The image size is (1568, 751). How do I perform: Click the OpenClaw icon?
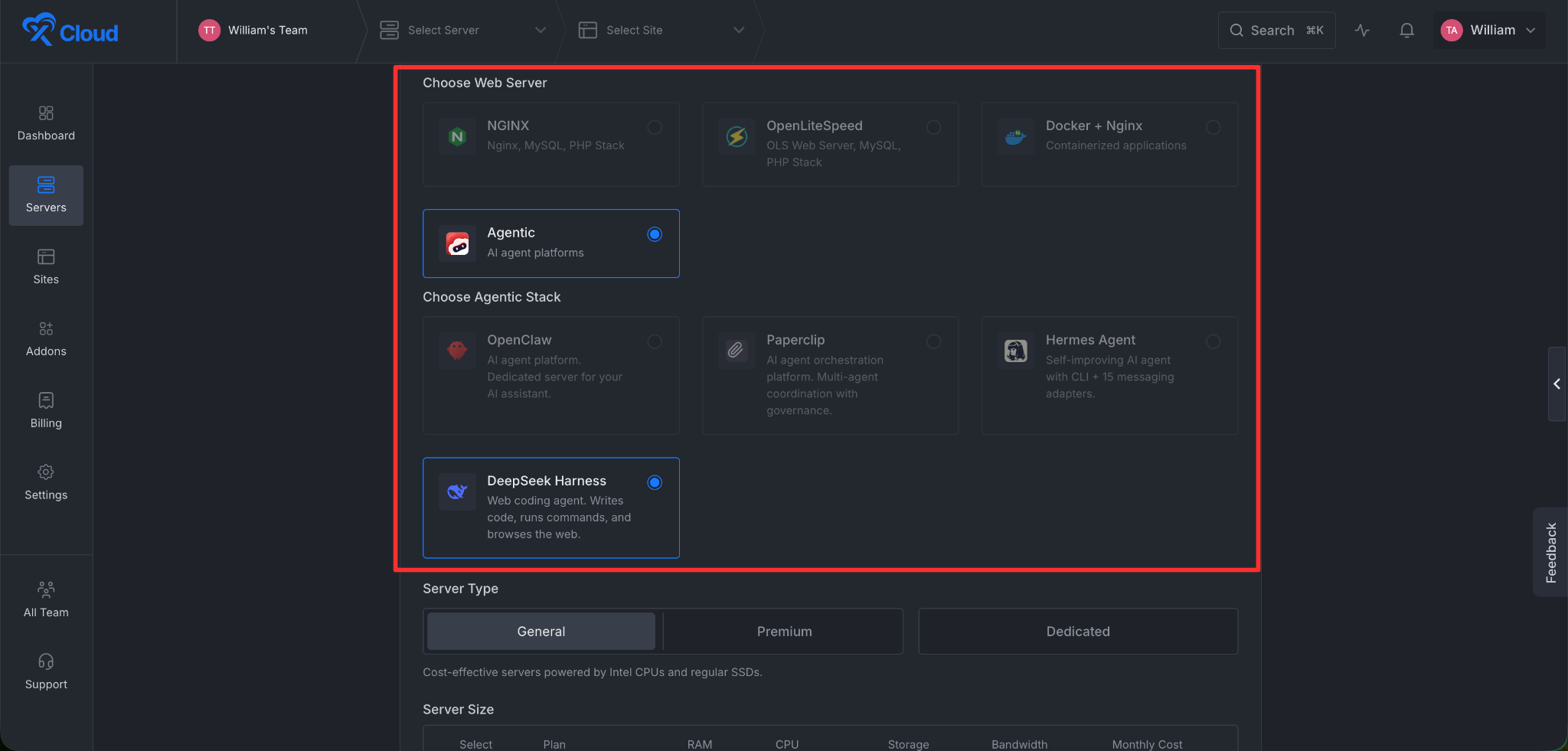[457, 351]
